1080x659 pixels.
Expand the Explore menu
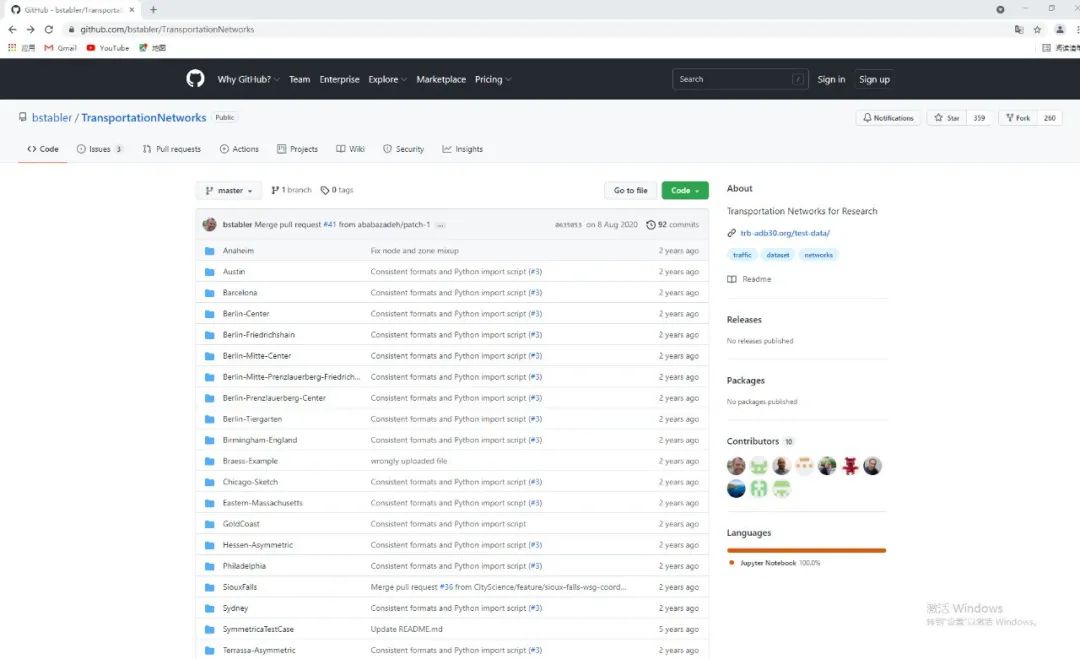[387, 79]
